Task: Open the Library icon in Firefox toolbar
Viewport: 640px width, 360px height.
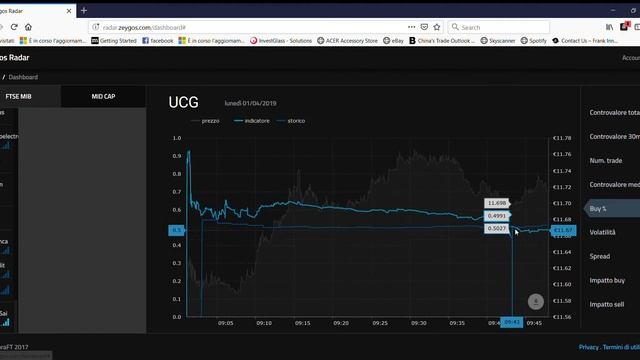Action: [x=609, y=27]
